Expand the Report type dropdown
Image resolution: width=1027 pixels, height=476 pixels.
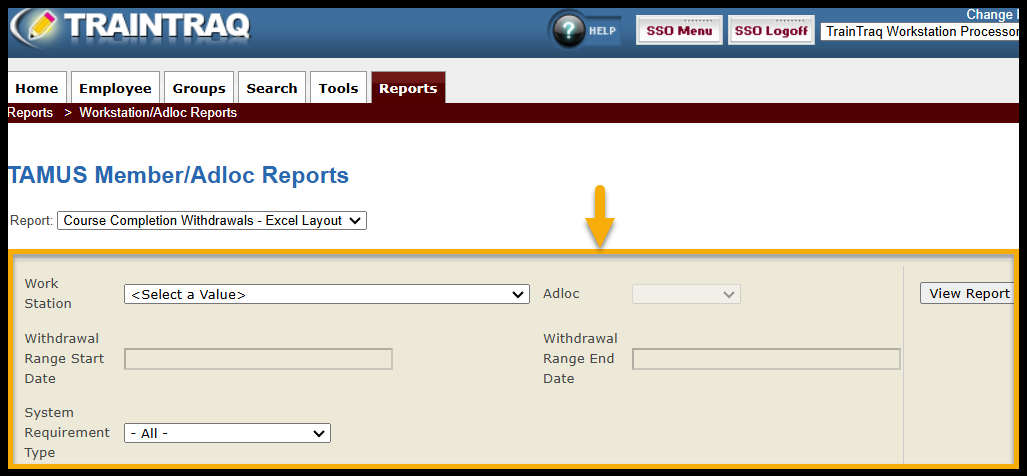pyautogui.click(x=212, y=220)
